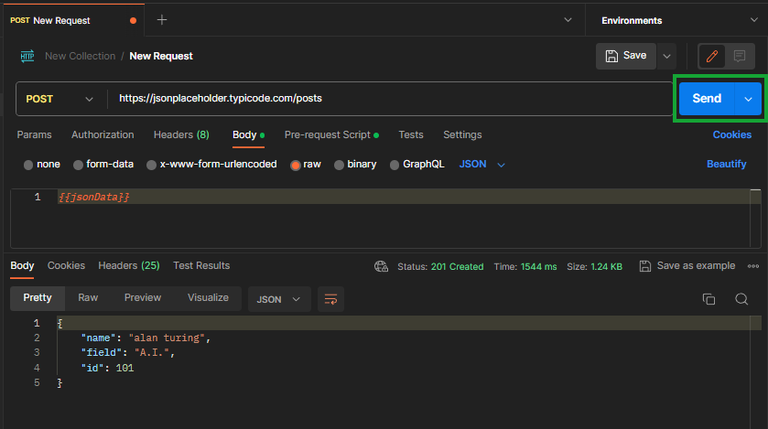
Task: Open the comments icon
Action: click(740, 56)
